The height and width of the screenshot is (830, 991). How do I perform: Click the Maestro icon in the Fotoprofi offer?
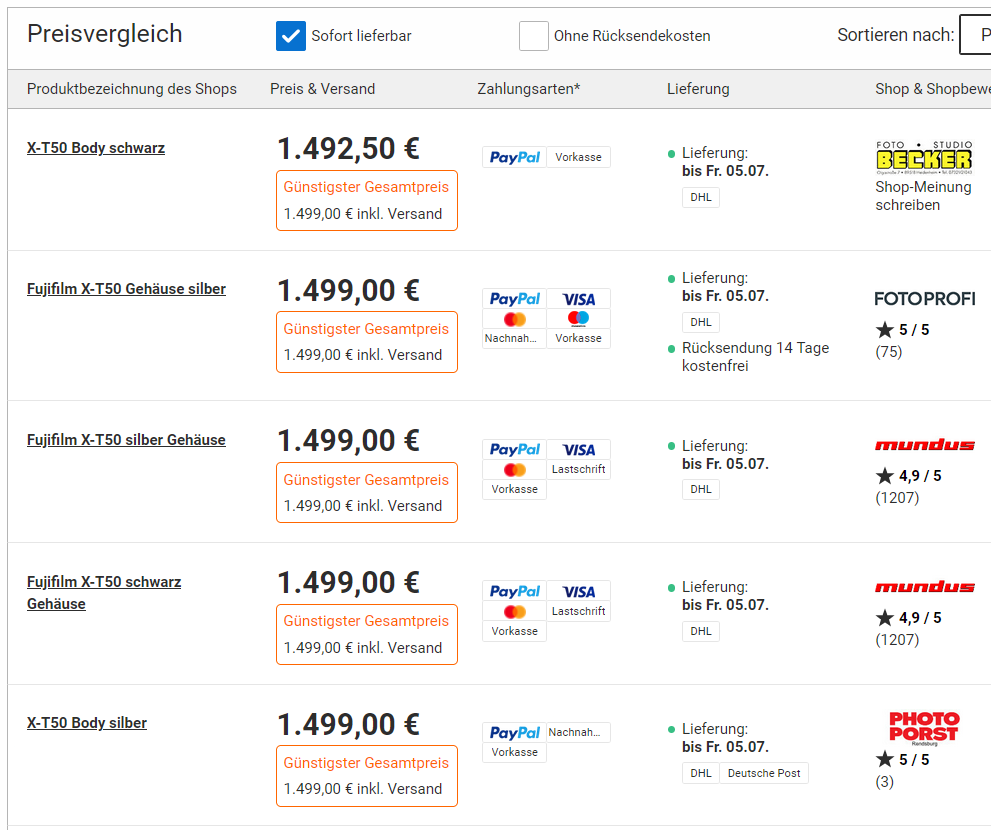click(x=578, y=319)
